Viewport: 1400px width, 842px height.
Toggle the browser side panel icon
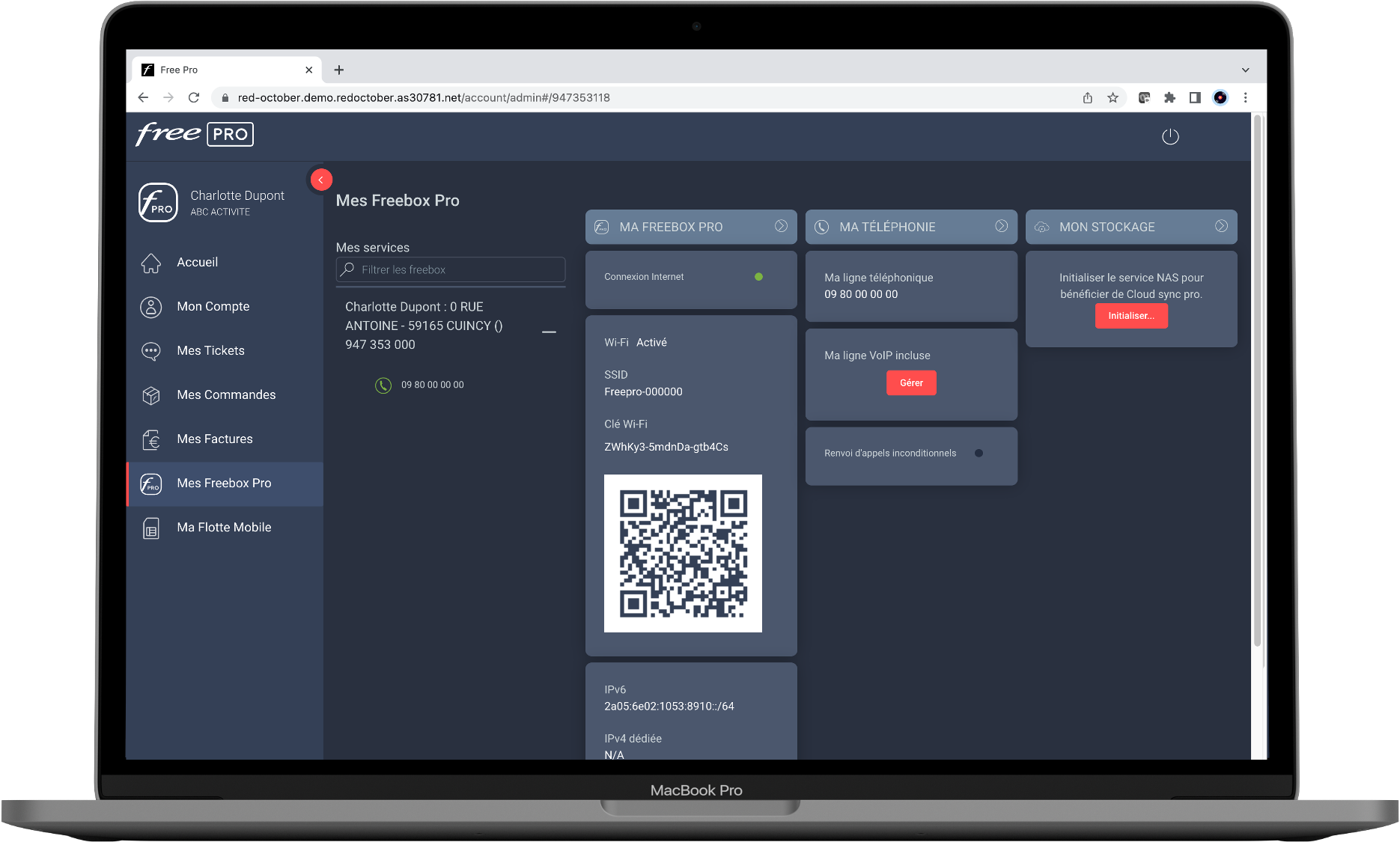1196,97
